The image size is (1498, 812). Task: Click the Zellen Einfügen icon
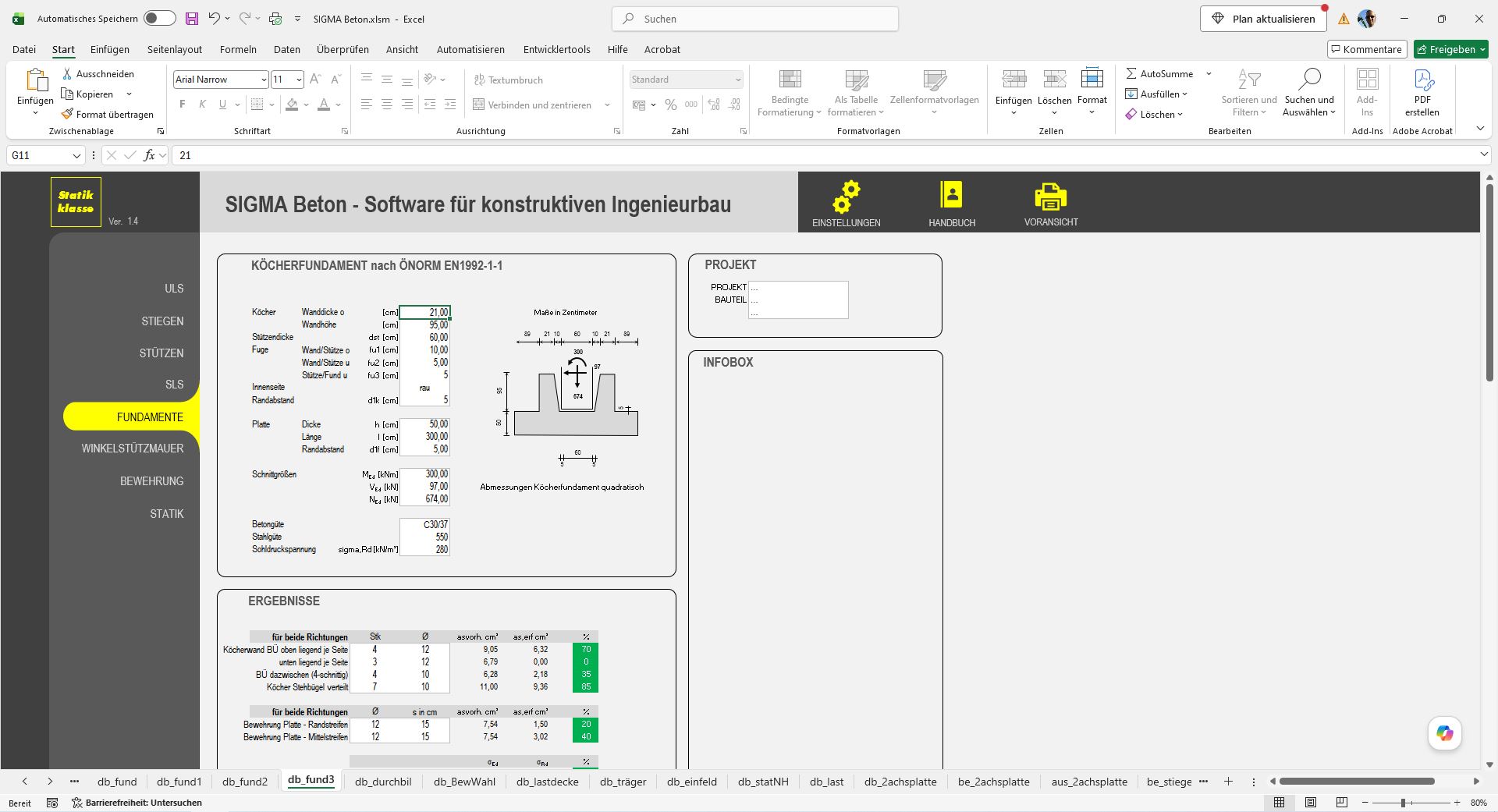(1013, 80)
